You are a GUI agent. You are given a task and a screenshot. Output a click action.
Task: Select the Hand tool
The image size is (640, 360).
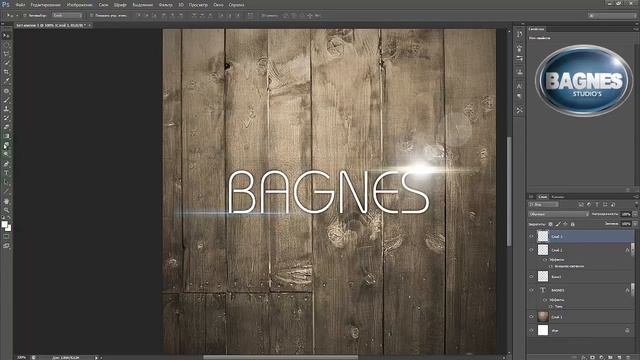6,201
